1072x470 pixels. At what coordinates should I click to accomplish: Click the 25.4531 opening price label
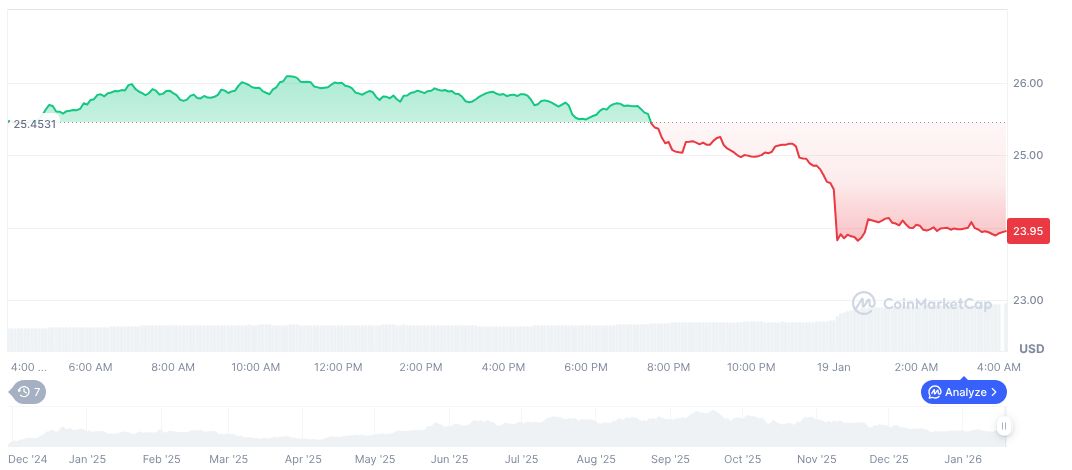(x=34, y=124)
